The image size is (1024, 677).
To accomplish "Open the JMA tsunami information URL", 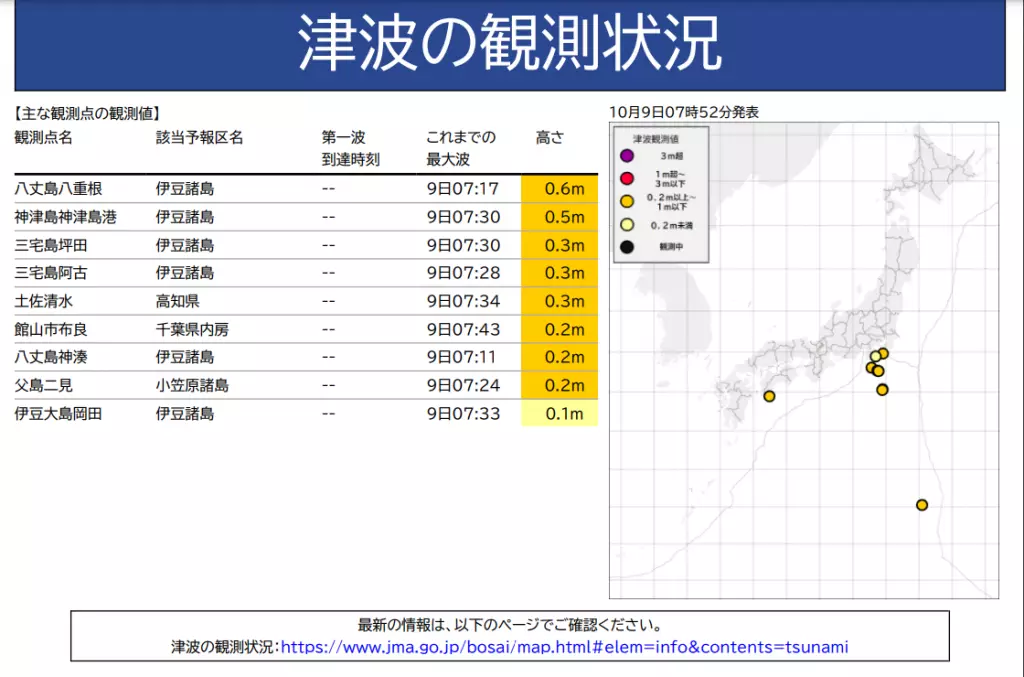I will click(x=564, y=647).
